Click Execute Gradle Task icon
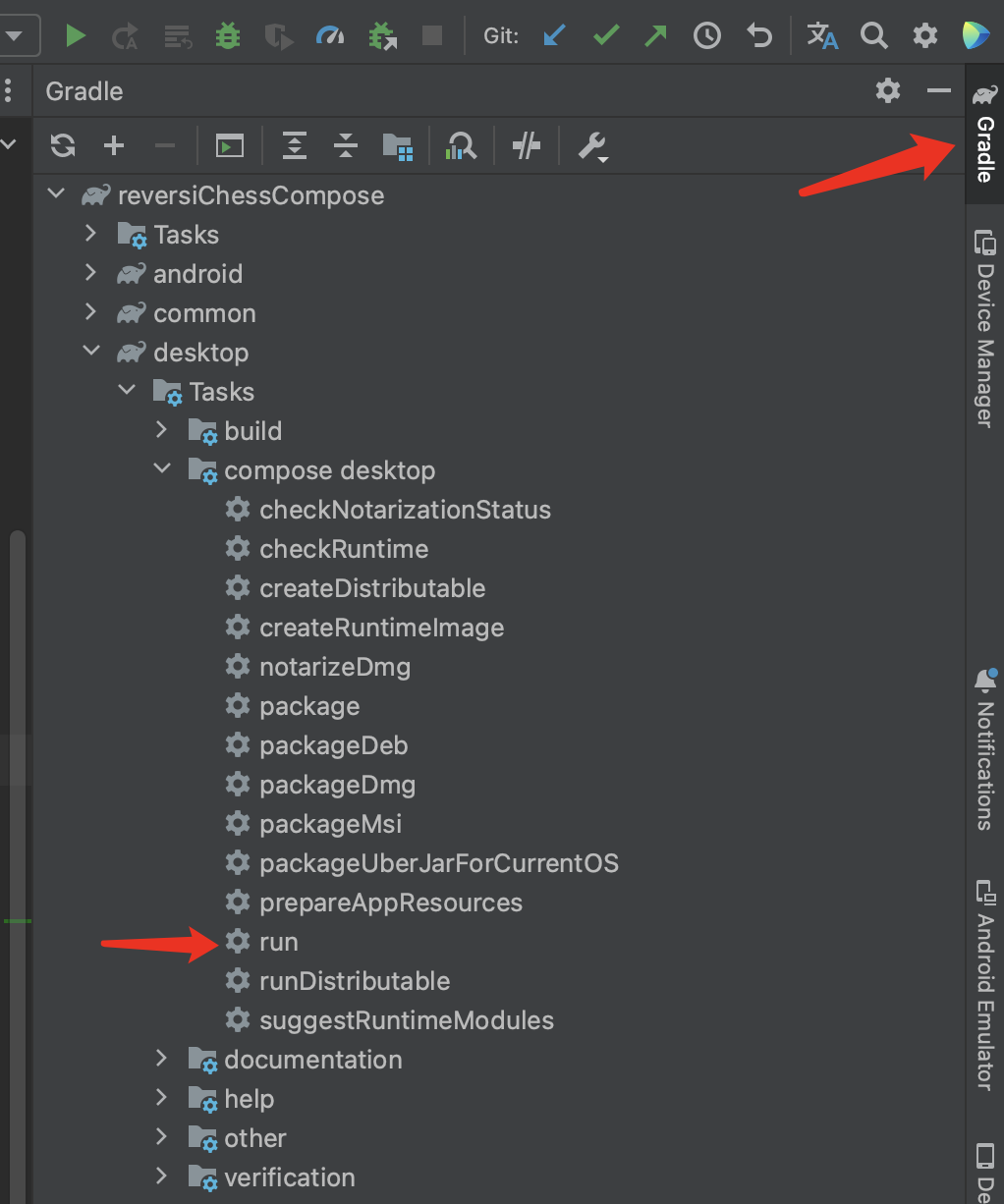 click(x=230, y=146)
